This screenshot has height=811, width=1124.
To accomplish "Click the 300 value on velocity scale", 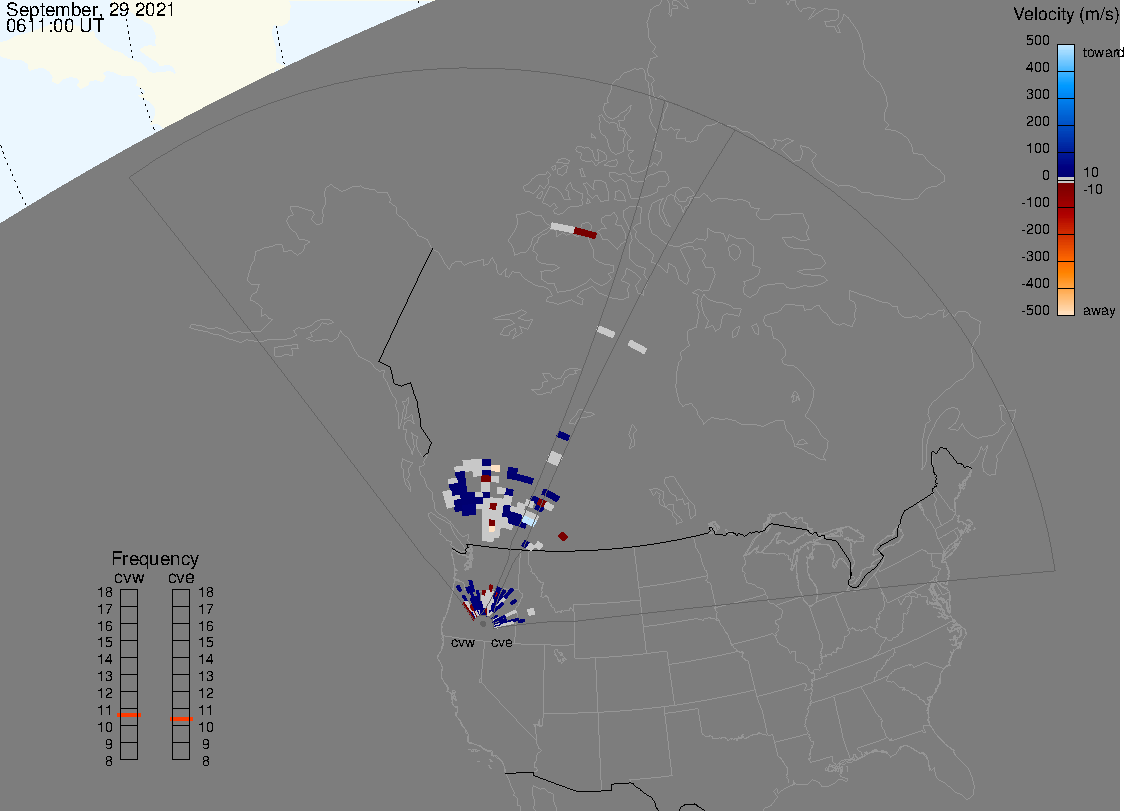I will coord(1037,95).
